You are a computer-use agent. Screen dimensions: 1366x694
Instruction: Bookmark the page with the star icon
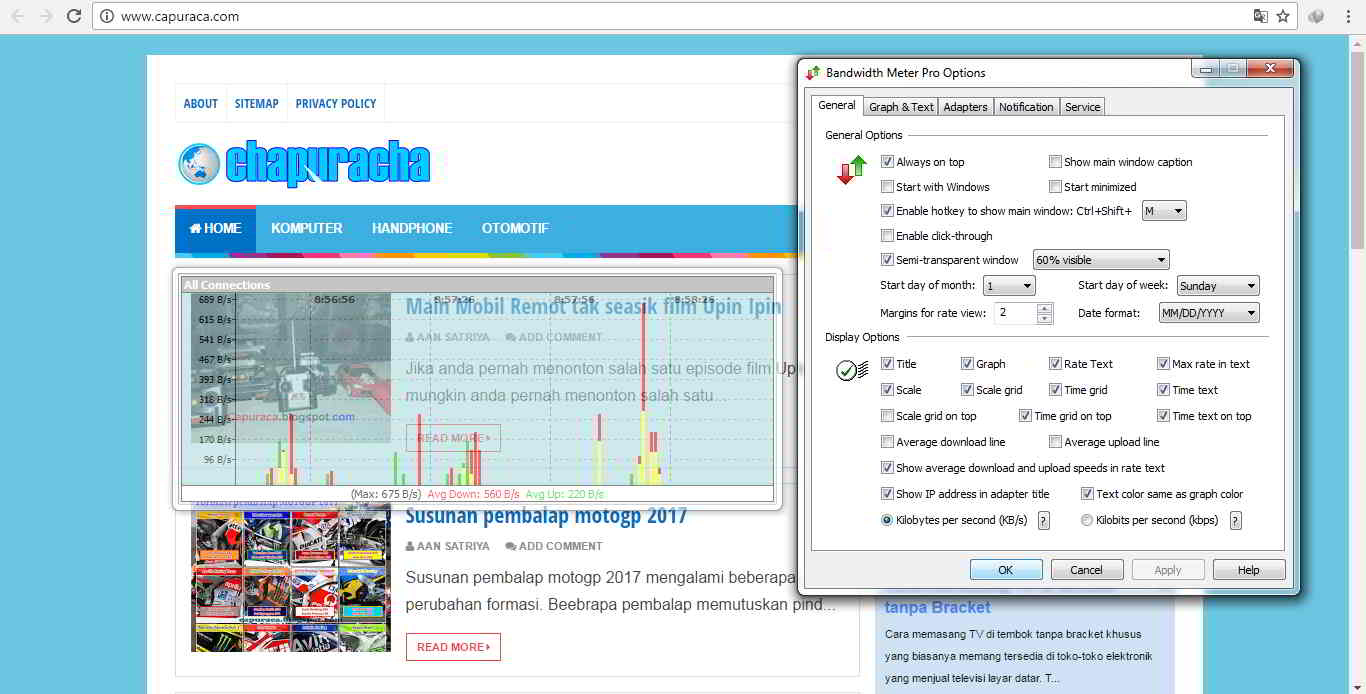point(1283,16)
